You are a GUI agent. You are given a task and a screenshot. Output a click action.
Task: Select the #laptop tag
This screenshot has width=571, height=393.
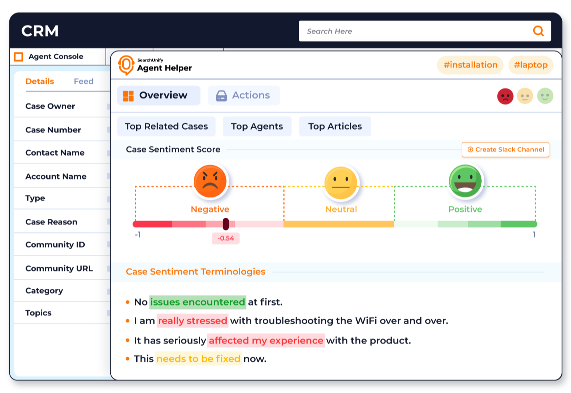(531, 65)
